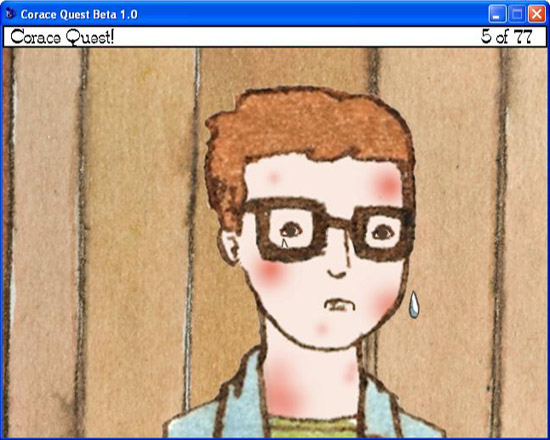Click the red blush spot under the left lens

[268, 272]
